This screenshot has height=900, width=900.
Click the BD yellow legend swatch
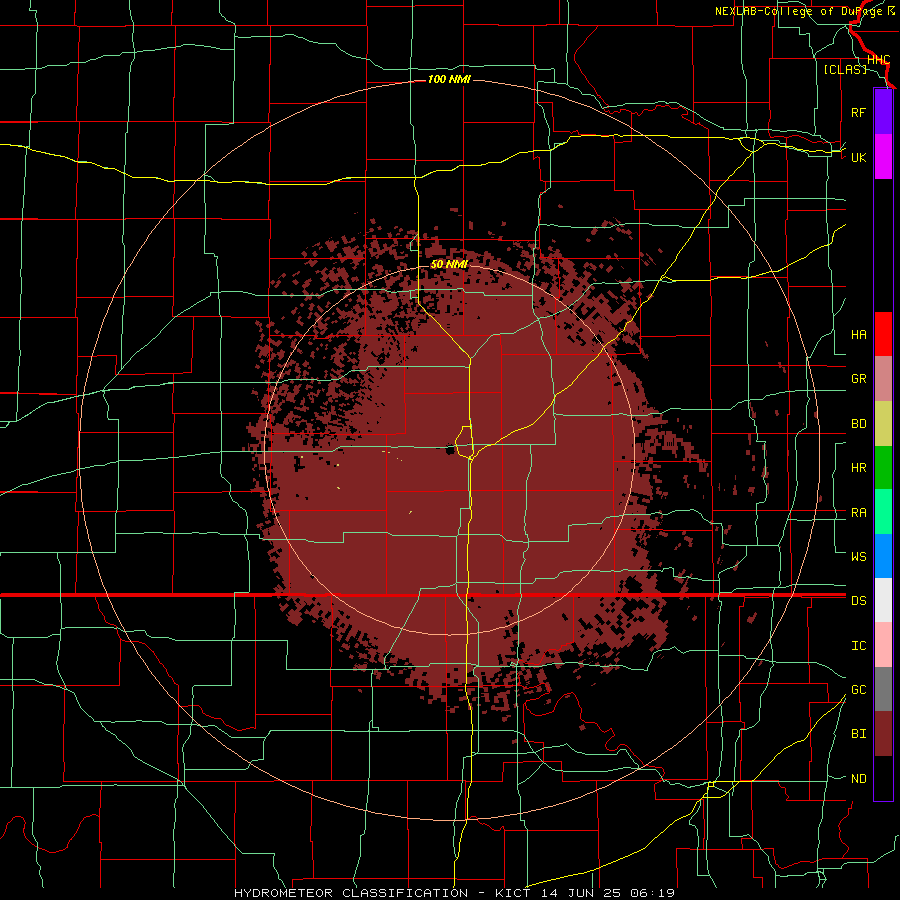(883, 424)
